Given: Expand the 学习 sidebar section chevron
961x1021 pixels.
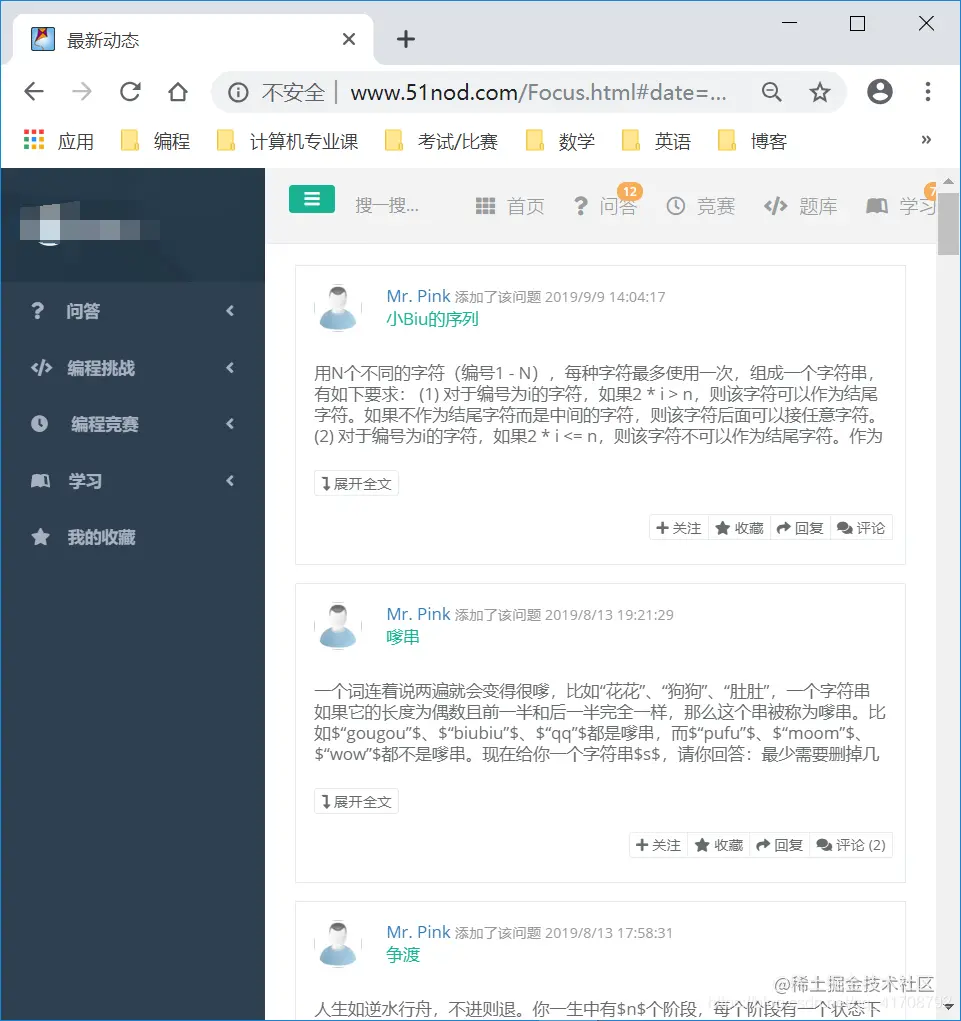Looking at the screenshot, I should 228,481.
